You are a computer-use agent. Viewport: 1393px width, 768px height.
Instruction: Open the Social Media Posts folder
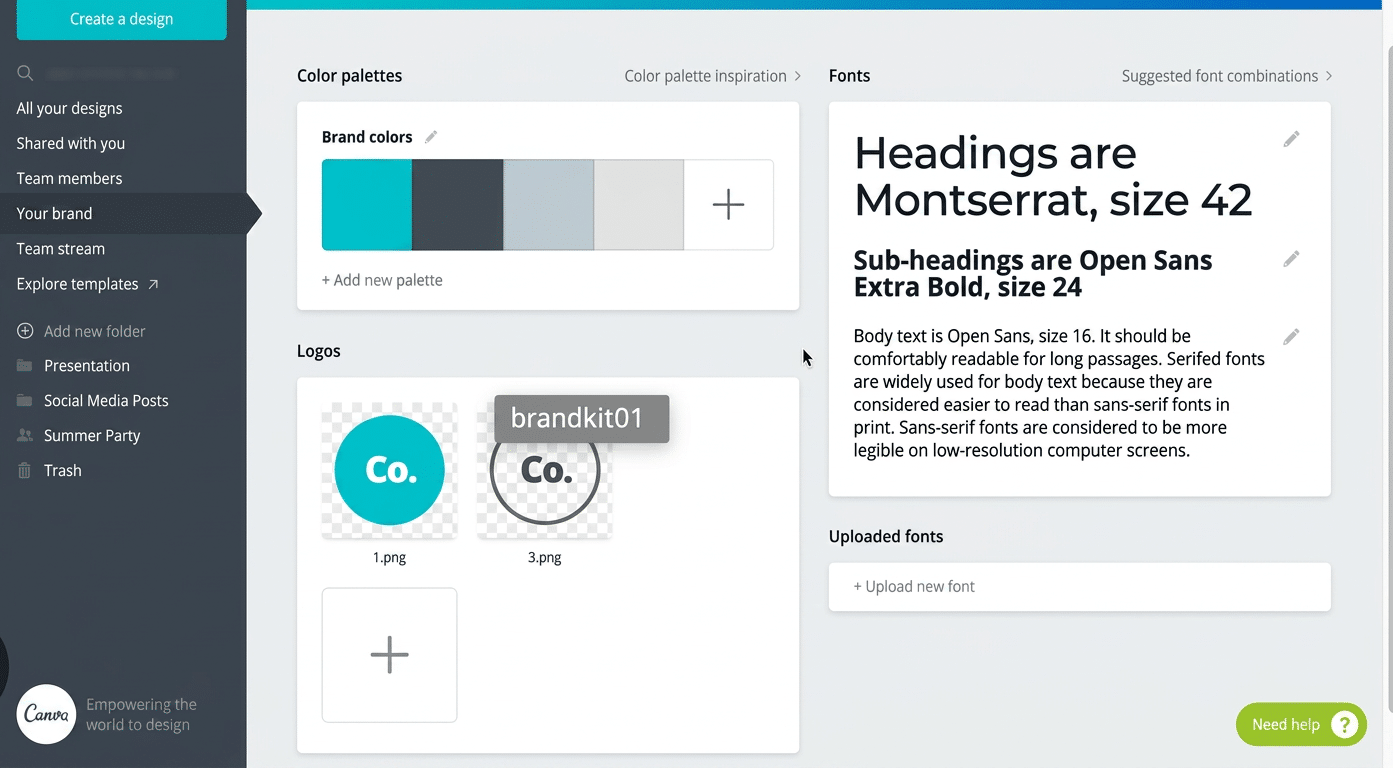pos(106,400)
